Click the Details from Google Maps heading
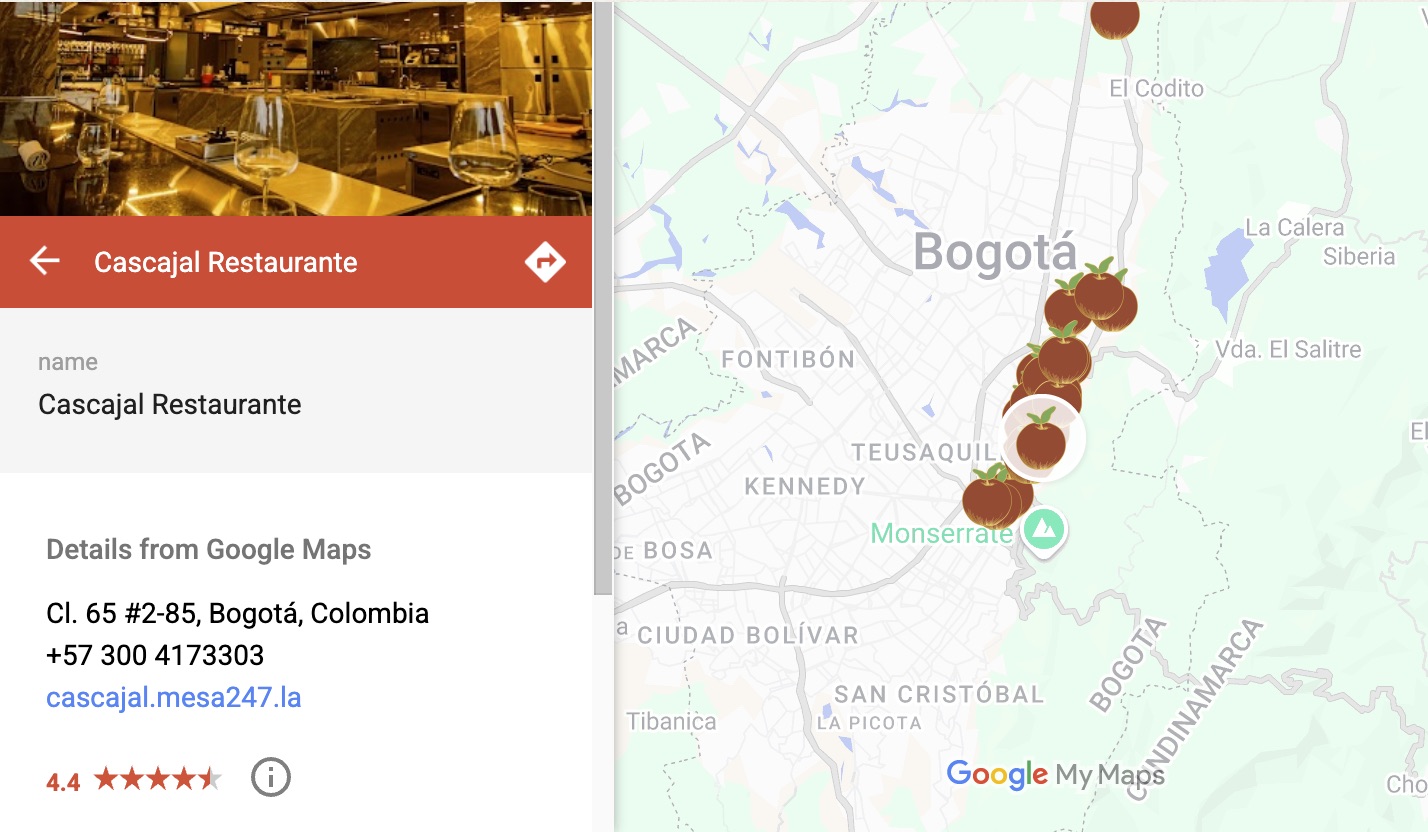The image size is (1428, 832). (209, 549)
